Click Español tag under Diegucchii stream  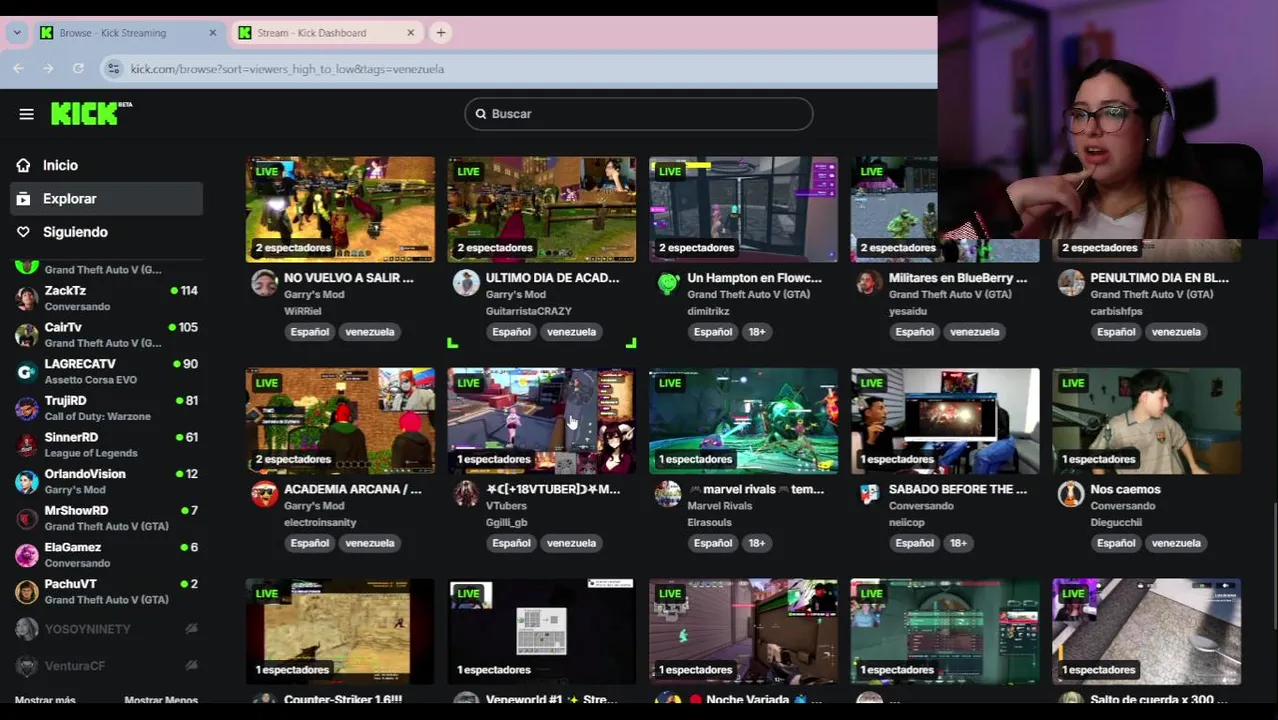click(x=1116, y=543)
